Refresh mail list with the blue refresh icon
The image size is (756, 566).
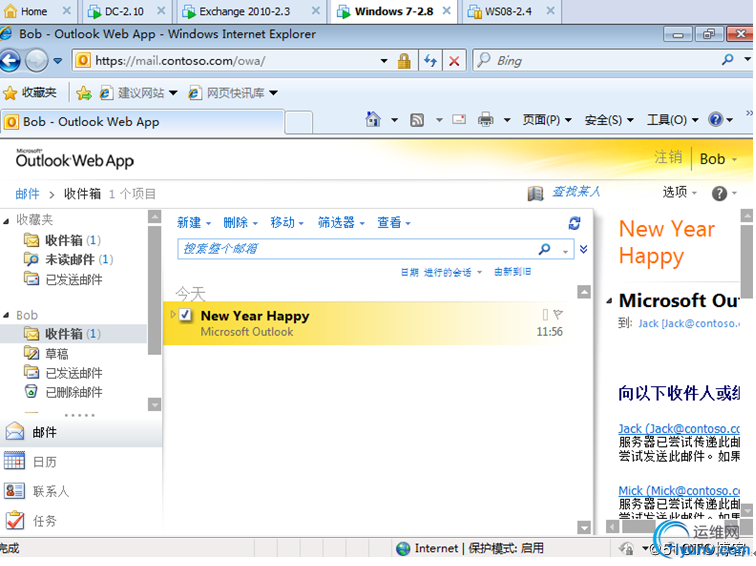point(574,223)
